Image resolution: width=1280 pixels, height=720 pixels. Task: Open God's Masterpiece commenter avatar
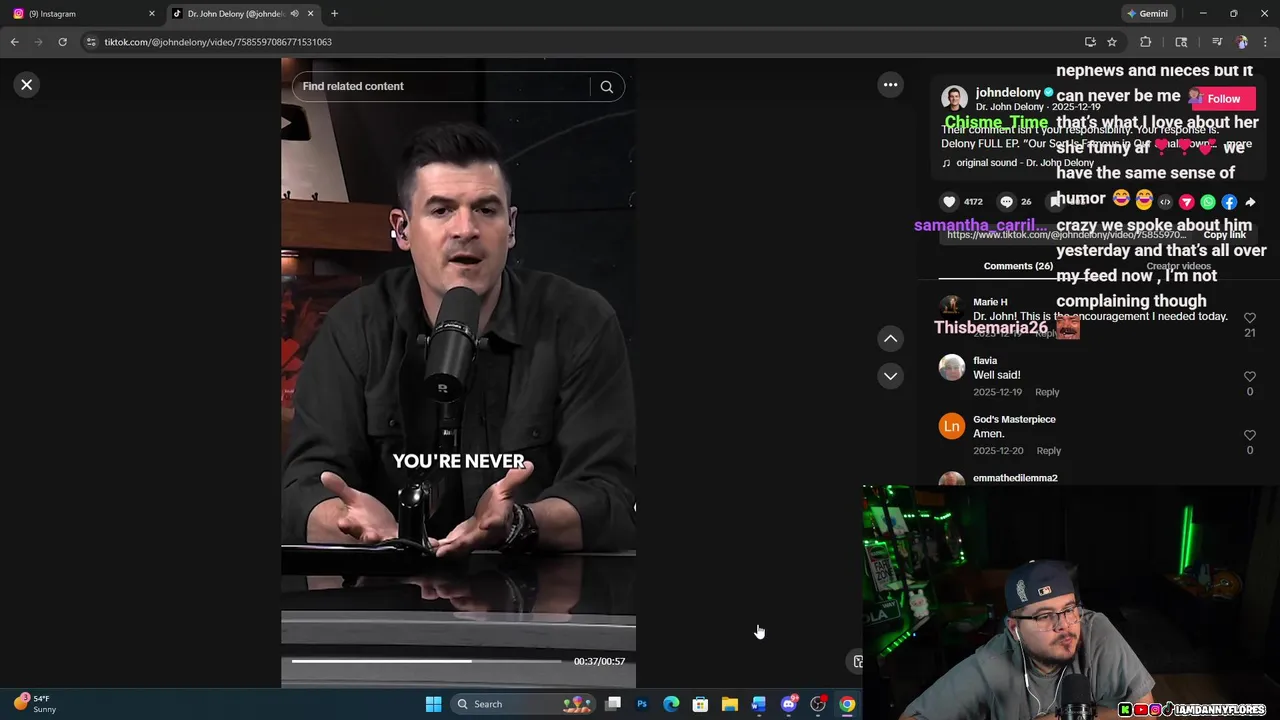pyautogui.click(x=952, y=426)
